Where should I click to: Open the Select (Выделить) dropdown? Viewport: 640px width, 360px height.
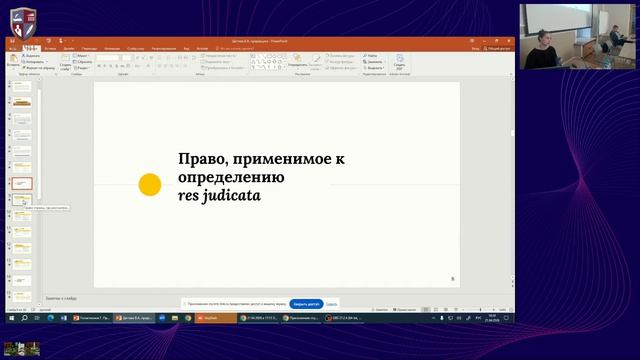point(373,68)
